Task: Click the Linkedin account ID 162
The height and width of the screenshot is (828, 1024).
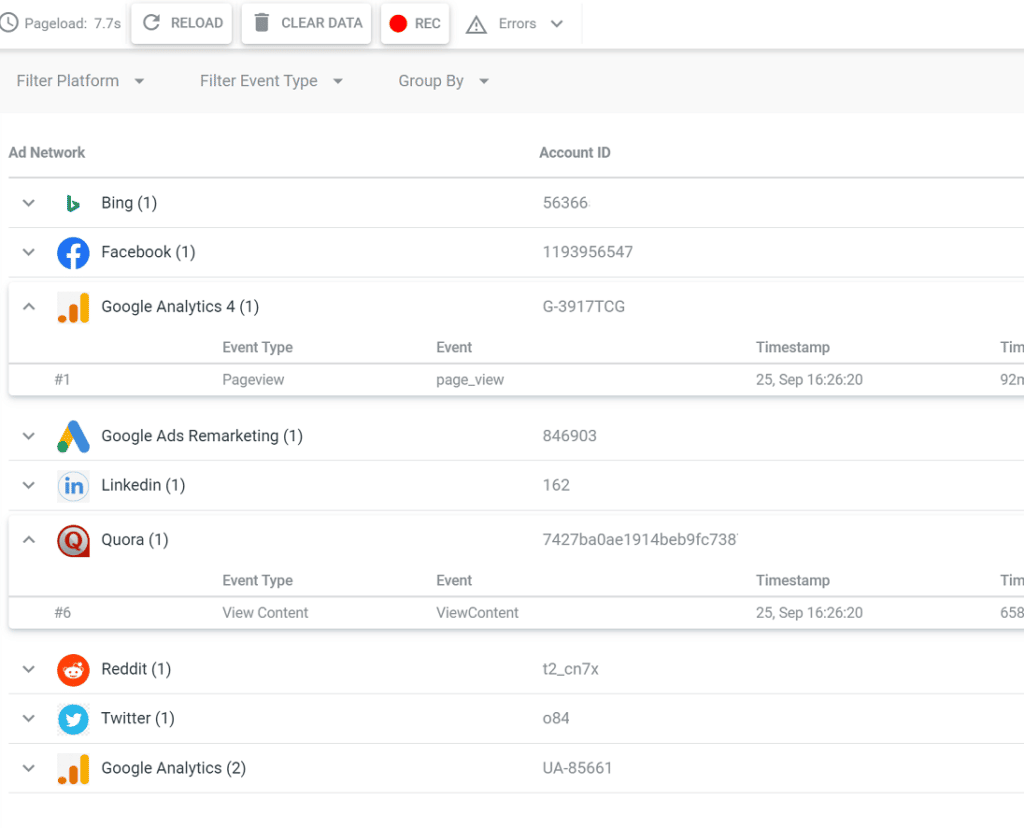Action: (556, 485)
